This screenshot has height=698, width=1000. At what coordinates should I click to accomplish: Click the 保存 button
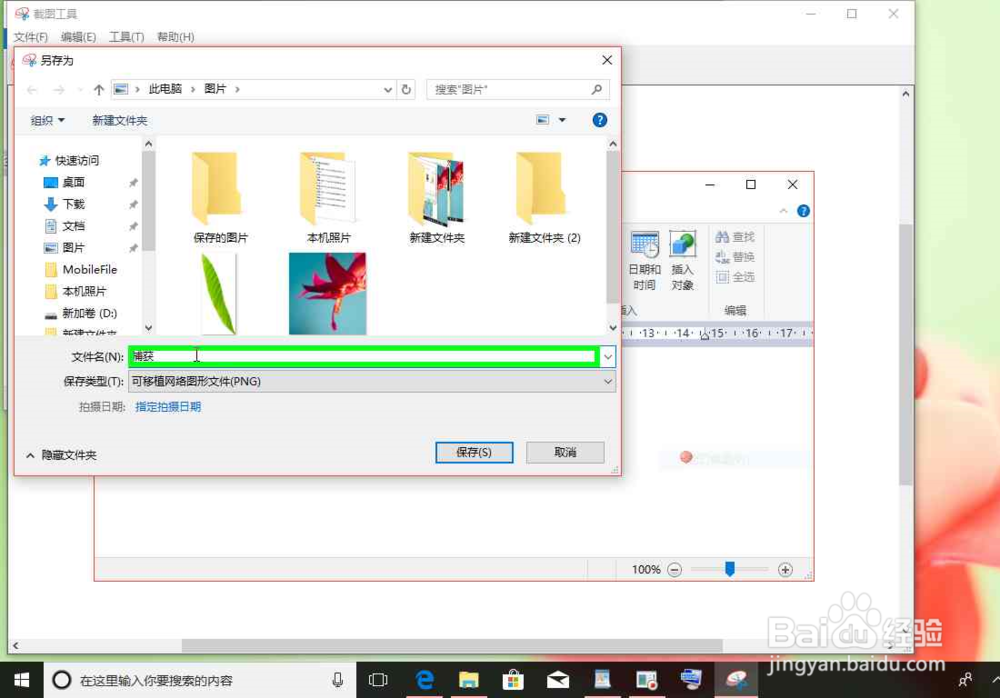pos(474,452)
